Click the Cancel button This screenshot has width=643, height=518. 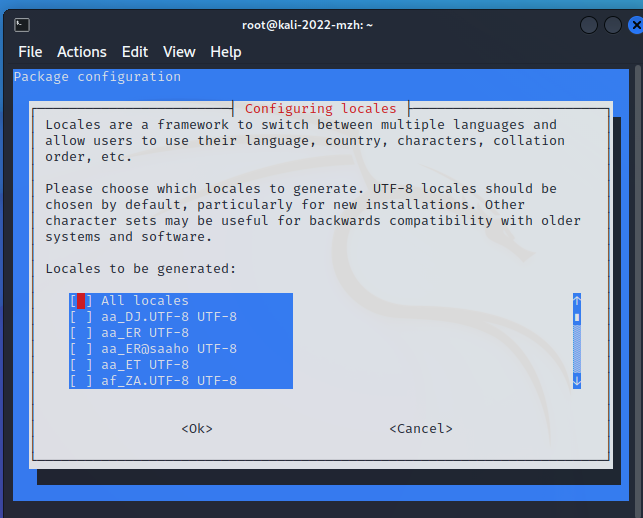click(421, 429)
